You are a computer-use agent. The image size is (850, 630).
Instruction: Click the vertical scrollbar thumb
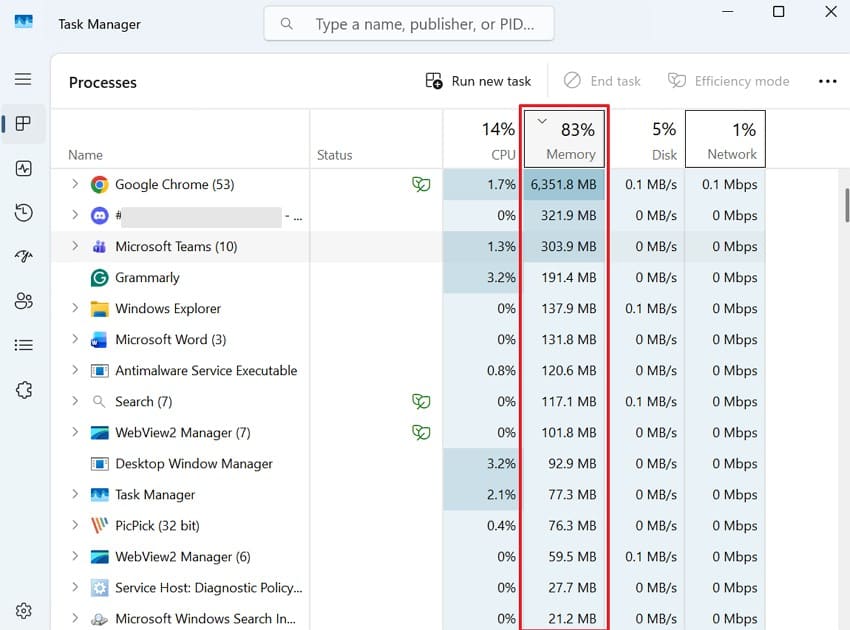point(846,205)
